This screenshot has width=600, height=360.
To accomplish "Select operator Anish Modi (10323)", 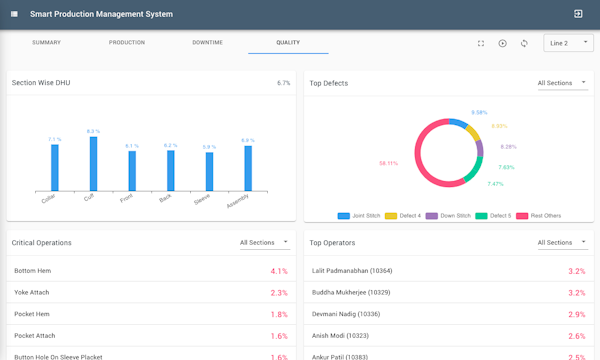I will (x=449, y=336).
